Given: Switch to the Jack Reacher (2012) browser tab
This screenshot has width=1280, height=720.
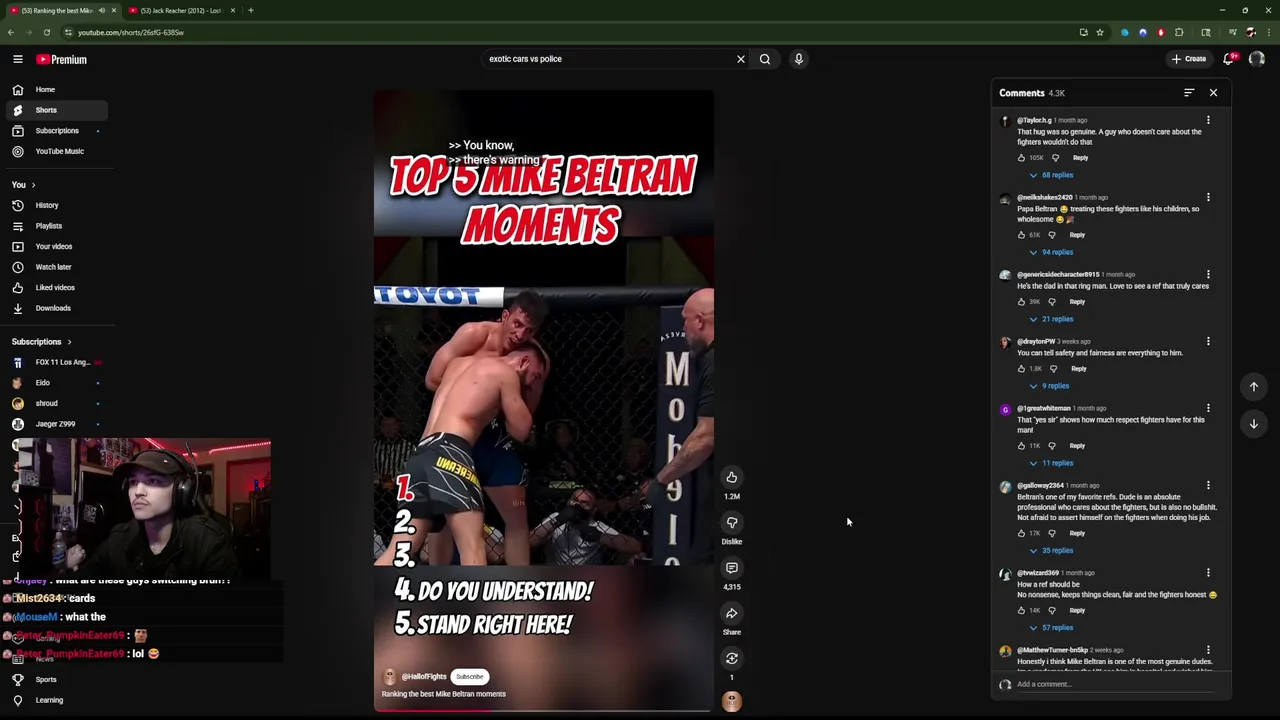Looking at the screenshot, I should click(x=180, y=10).
